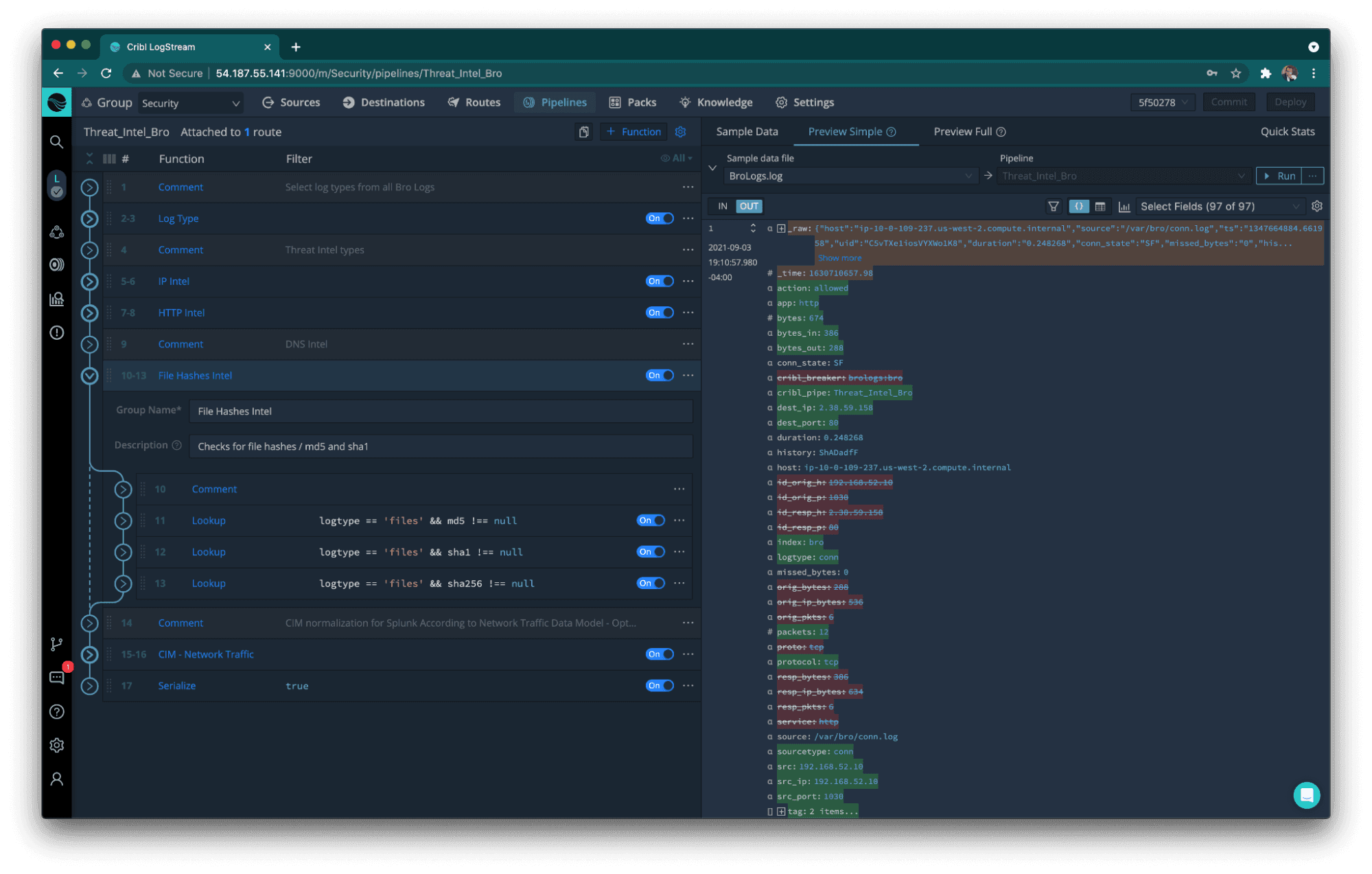Screen dimensions: 1372x874
Task: Open the messages icon with red badge
Action: (56, 678)
